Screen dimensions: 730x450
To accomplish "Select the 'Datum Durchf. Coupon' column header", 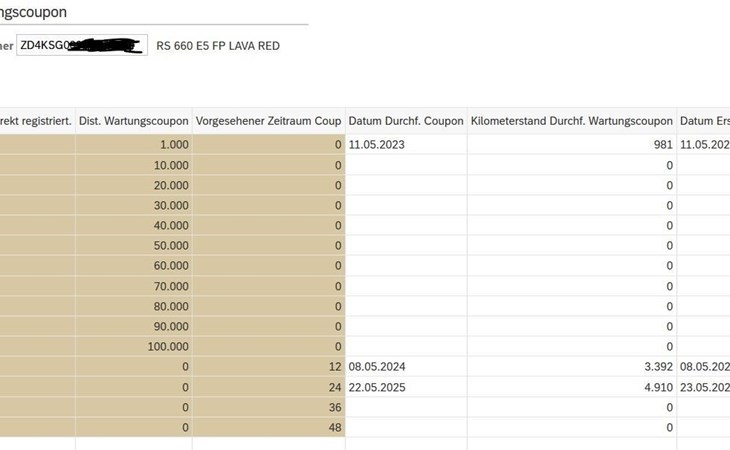I will click(406, 121).
